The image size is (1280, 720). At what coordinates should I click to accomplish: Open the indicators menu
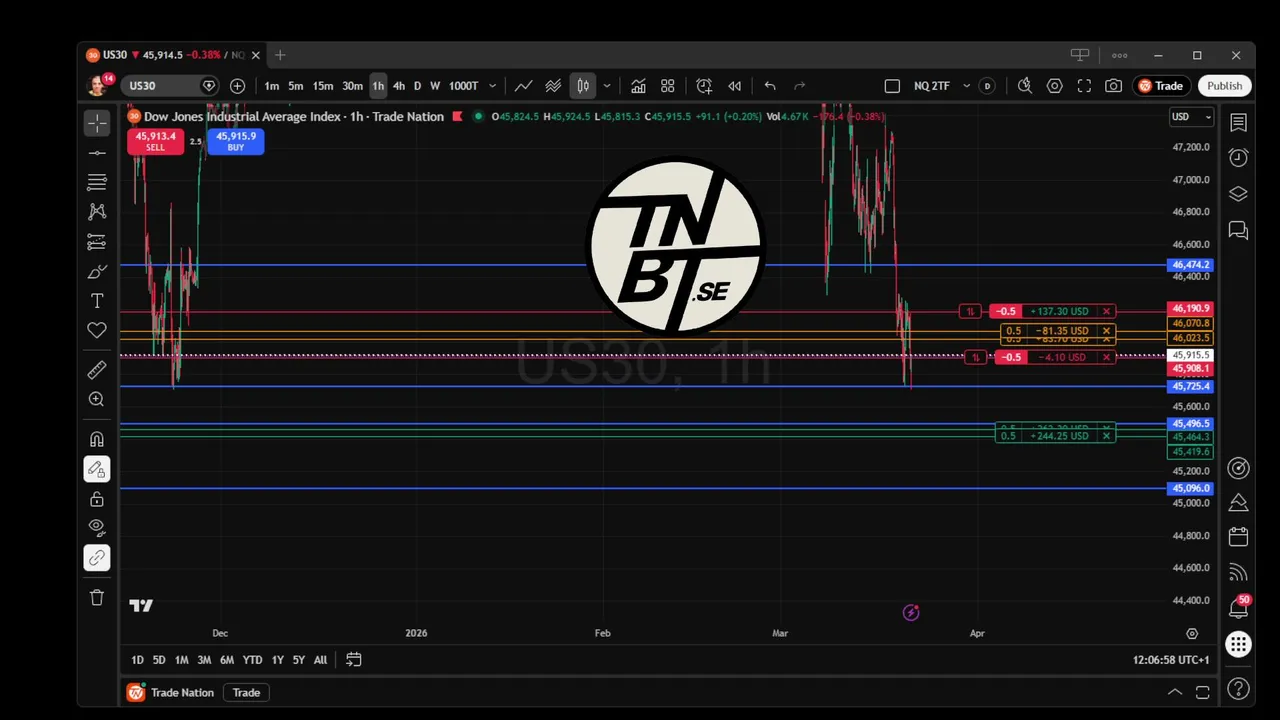point(638,86)
